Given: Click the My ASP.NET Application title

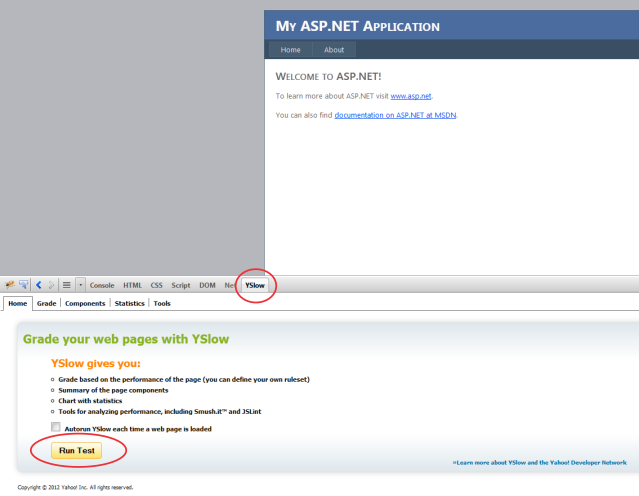Looking at the screenshot, I should pyautogui.click(x=357, y=26).
